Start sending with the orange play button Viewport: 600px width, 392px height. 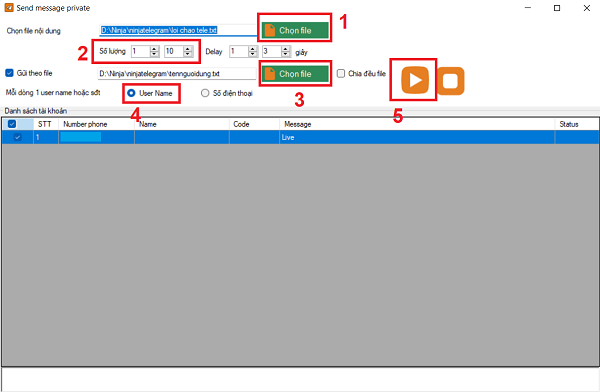(x=415, y=80)
